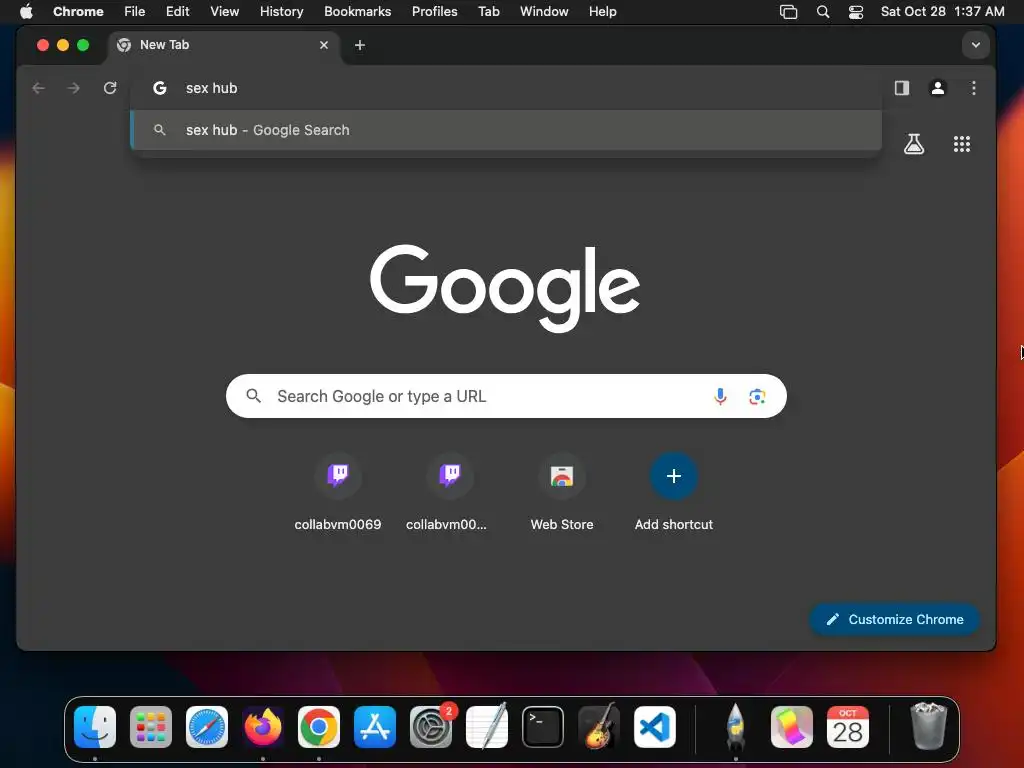Viewport: 1024px width, 768px height.
Task: Open System Settings from the dock
Action: coord(431,727)
